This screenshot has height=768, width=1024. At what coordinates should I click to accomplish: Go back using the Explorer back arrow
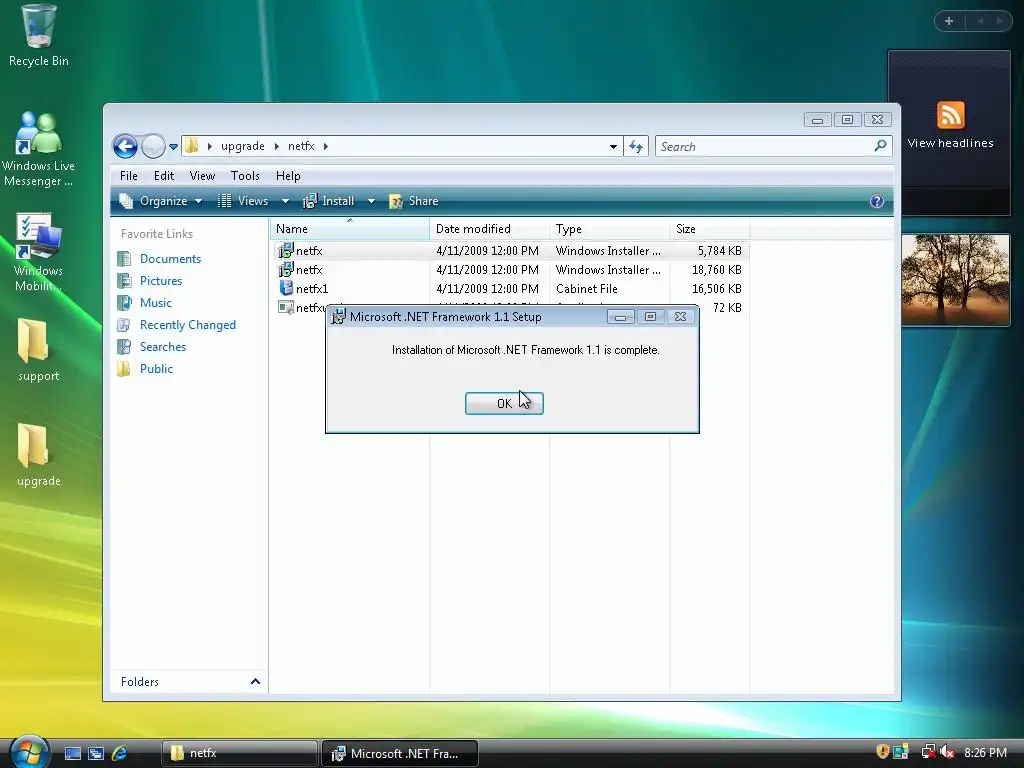tap(125, 146)
